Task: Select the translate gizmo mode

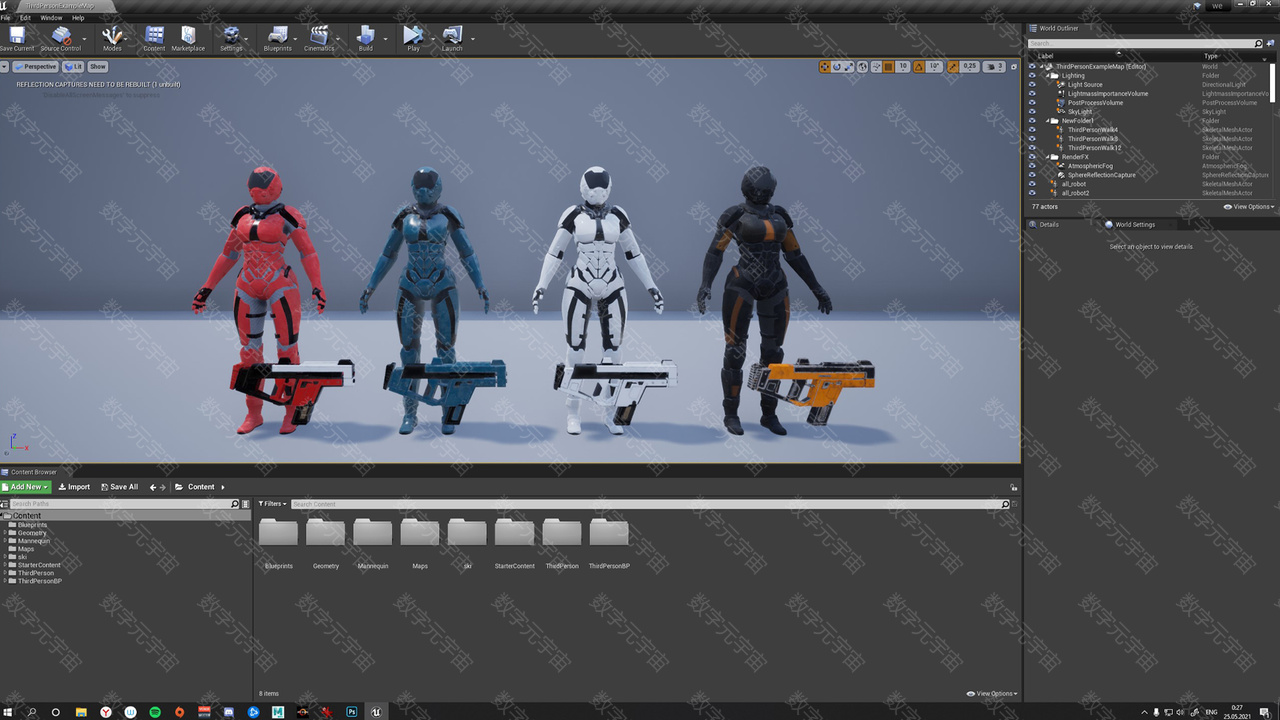Action: point(825,67)
